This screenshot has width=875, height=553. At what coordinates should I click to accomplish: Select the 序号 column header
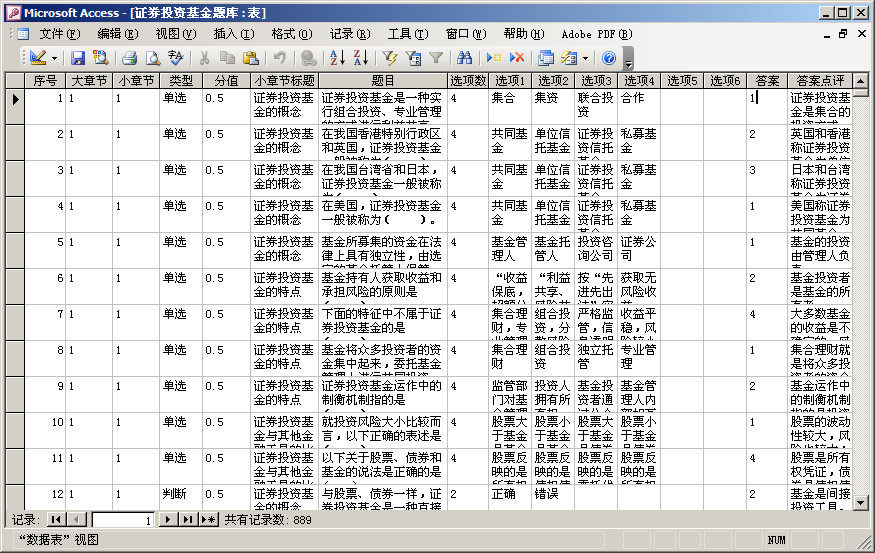[x=45, y=81]
